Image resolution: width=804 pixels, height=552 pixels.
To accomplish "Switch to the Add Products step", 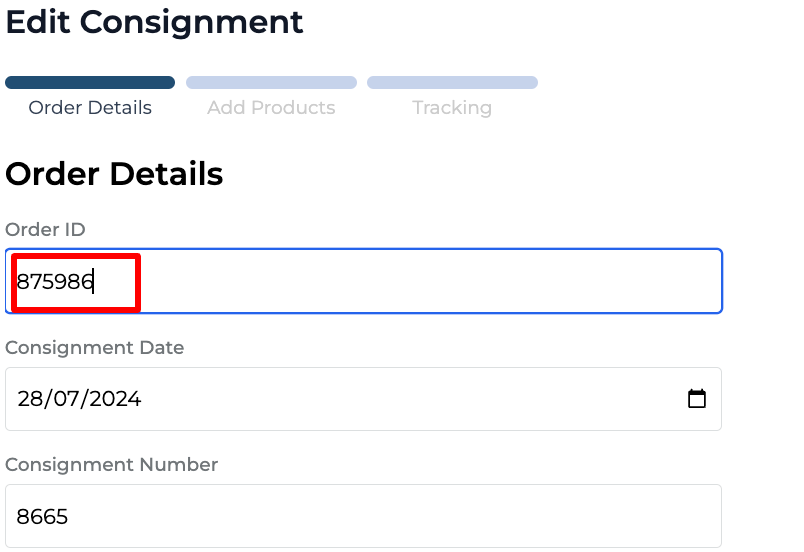I will click(271, 108).
